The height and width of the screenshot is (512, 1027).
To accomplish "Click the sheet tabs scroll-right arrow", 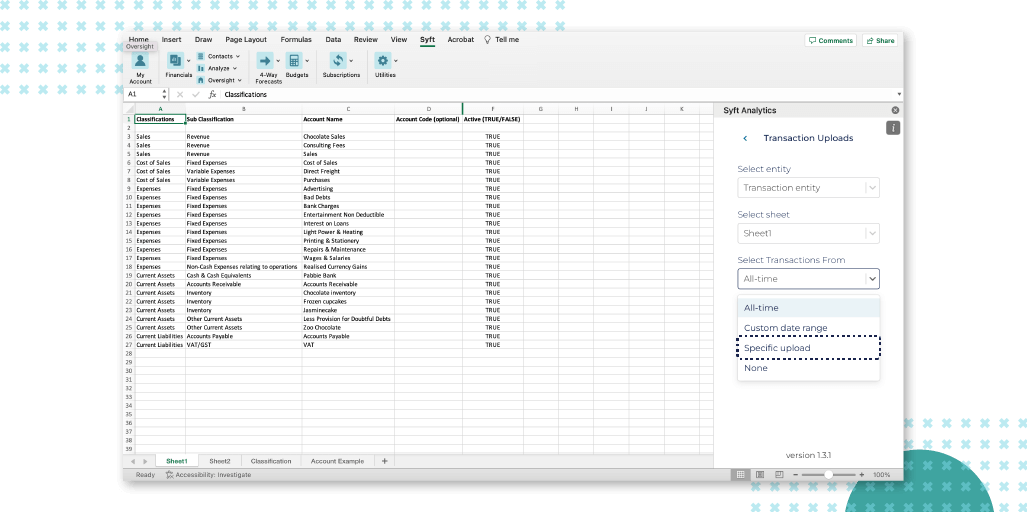I will (x=145, y=462).
